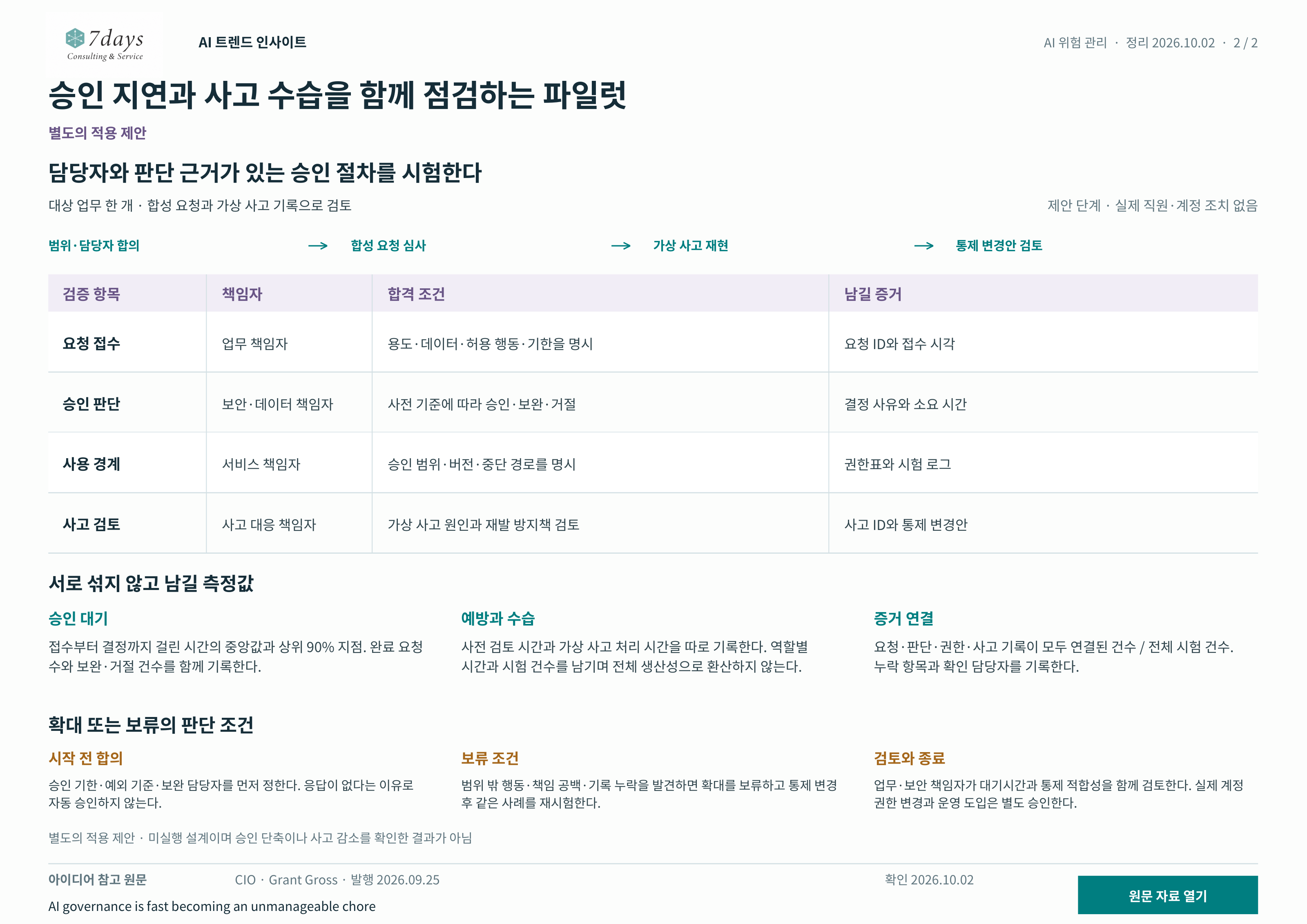Open the 원문 자료 열기 button
Image resolution: width=1307 pixels, height=924 pixels.
coord(1168,895)
